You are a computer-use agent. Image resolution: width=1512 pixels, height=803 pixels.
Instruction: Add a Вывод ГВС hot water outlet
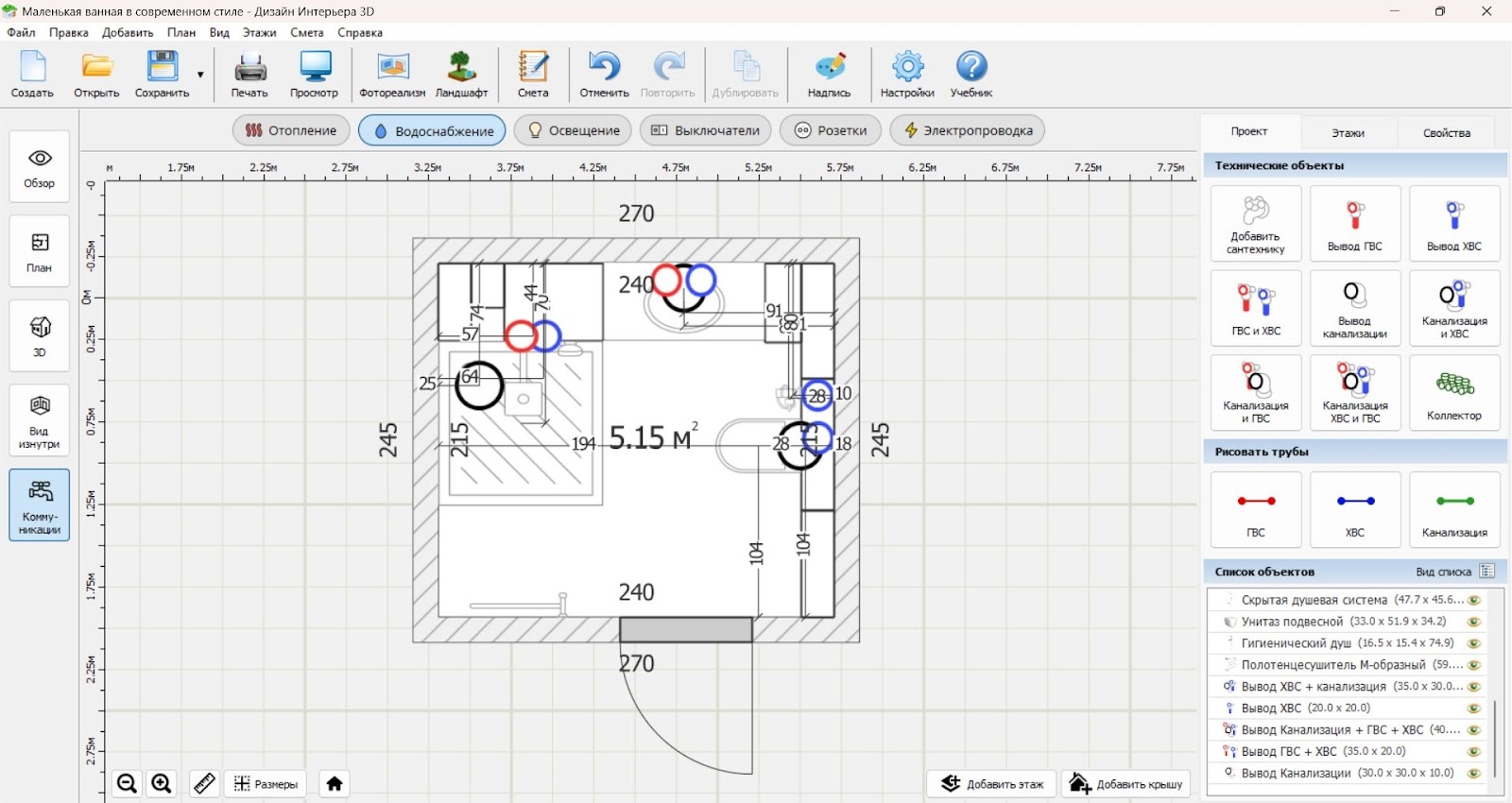(x=1354, y=224)
